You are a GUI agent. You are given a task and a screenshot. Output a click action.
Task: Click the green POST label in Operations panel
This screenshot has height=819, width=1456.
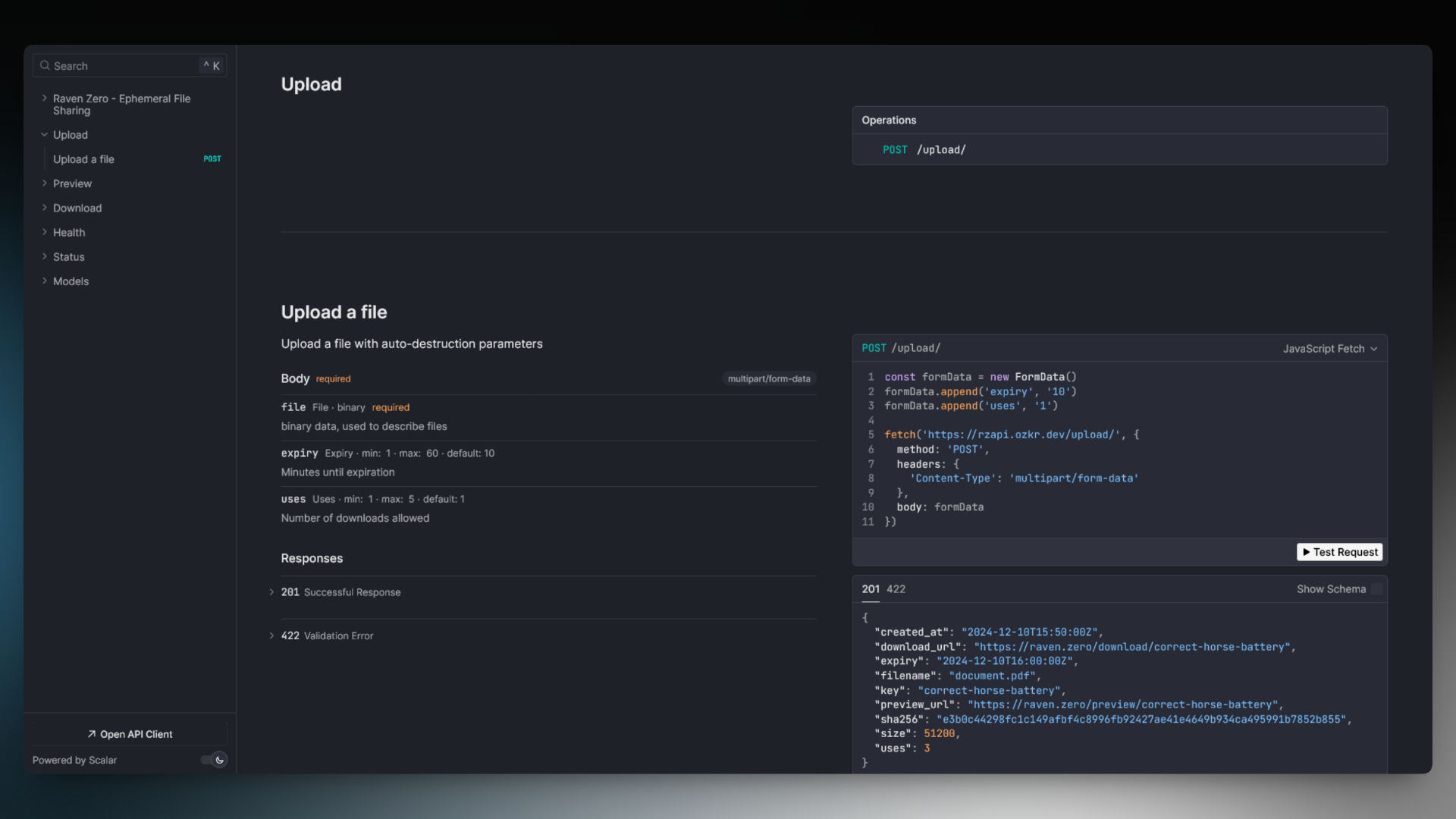[x=895, y=149]
